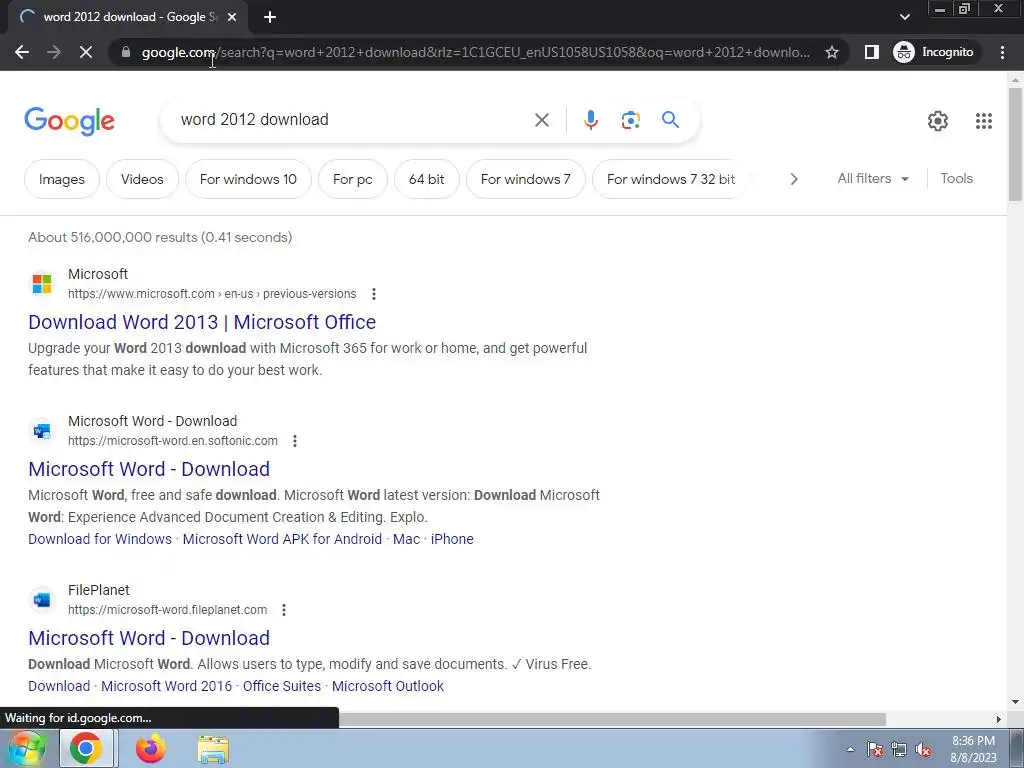Click the Incognito profile indicator

click(934, 52)
